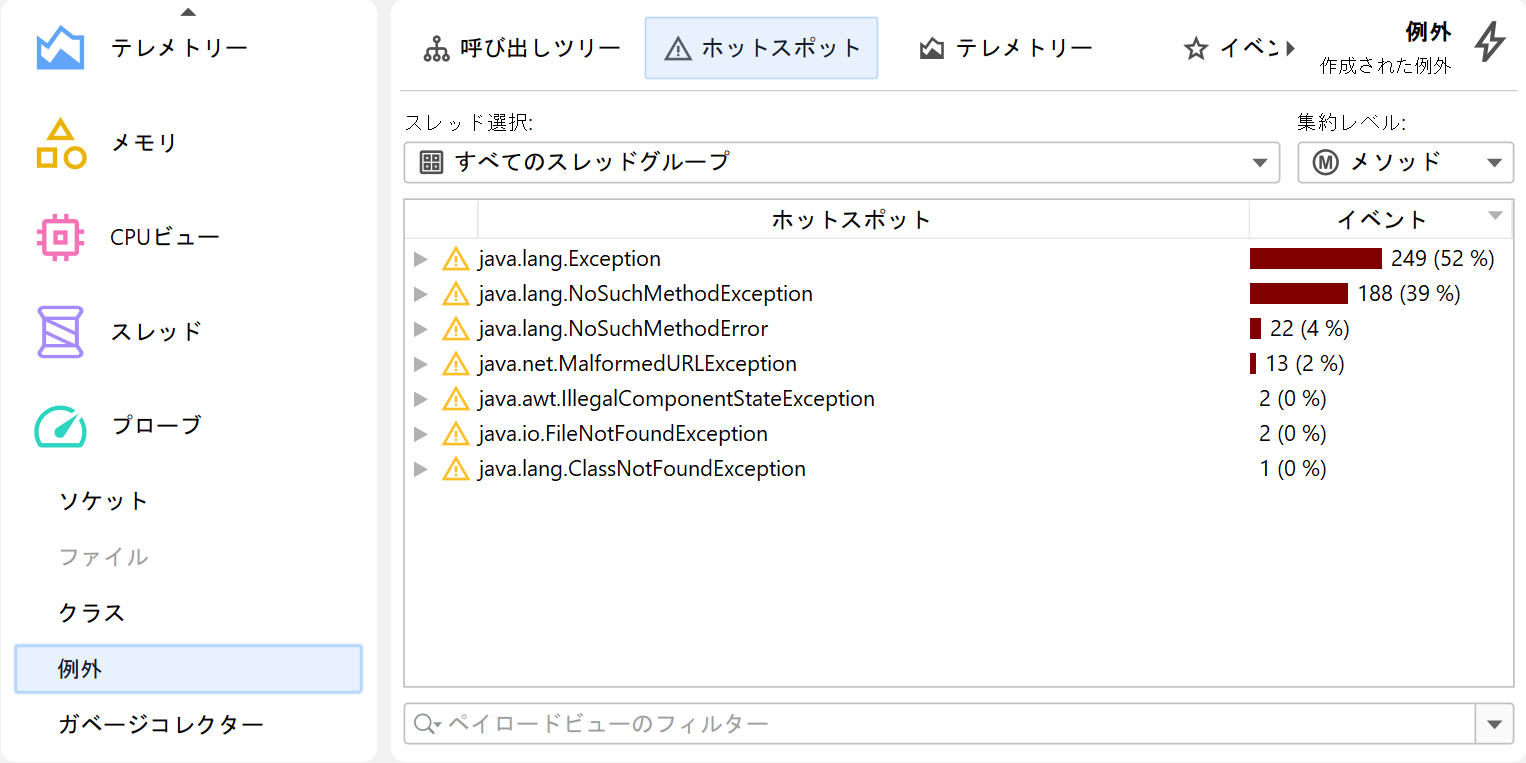
Task: Open the Threads spool icon
Action: click(60, 332)
